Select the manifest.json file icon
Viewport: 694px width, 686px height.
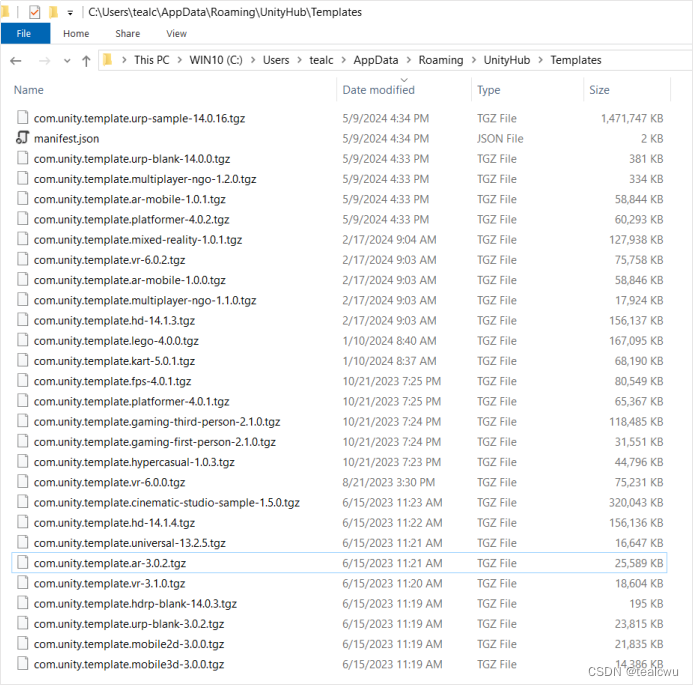coord(23,138)
